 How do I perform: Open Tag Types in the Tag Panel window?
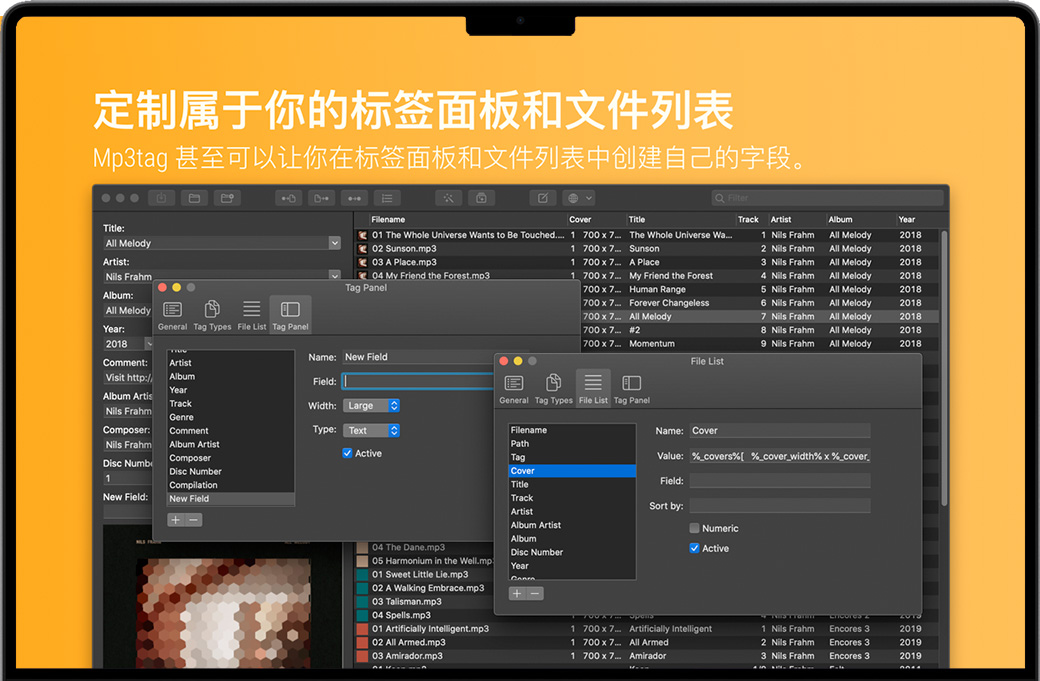(212, 315)
